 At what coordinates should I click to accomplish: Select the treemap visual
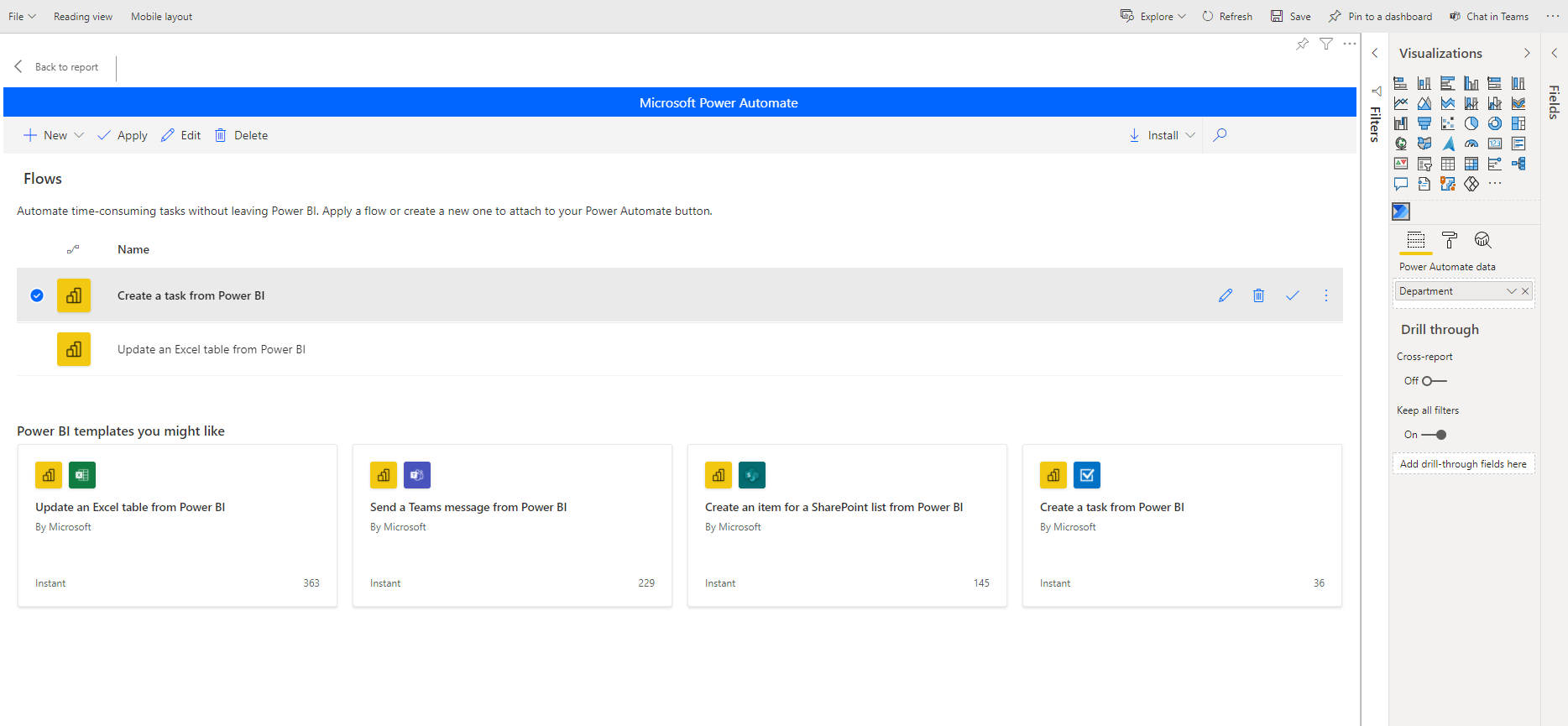pos(1518,123)
